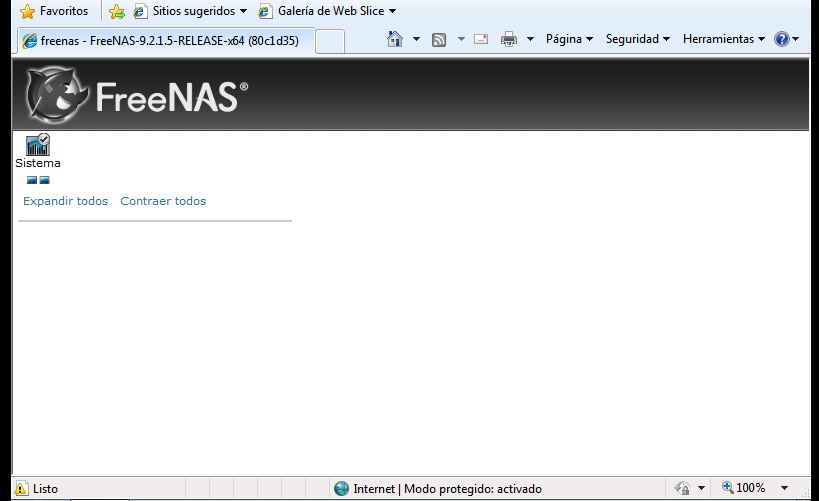The image size is (819, 501).
Task: Click the FreeNAS shark logo
Action: [57, 95]
